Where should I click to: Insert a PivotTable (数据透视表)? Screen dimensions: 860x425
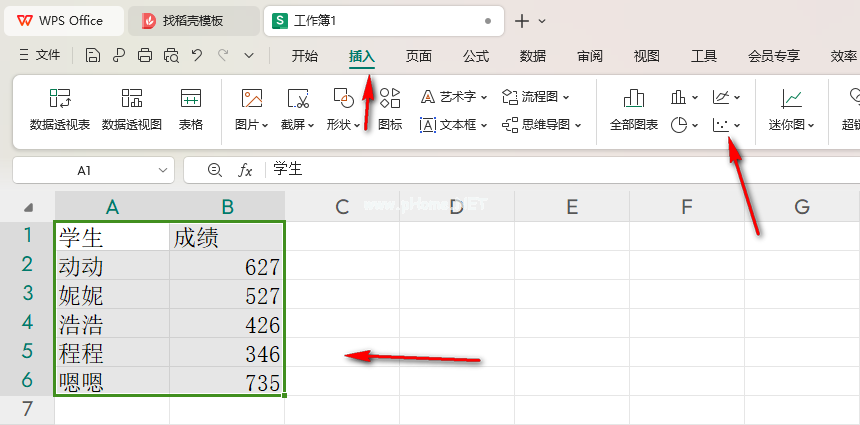60,110
